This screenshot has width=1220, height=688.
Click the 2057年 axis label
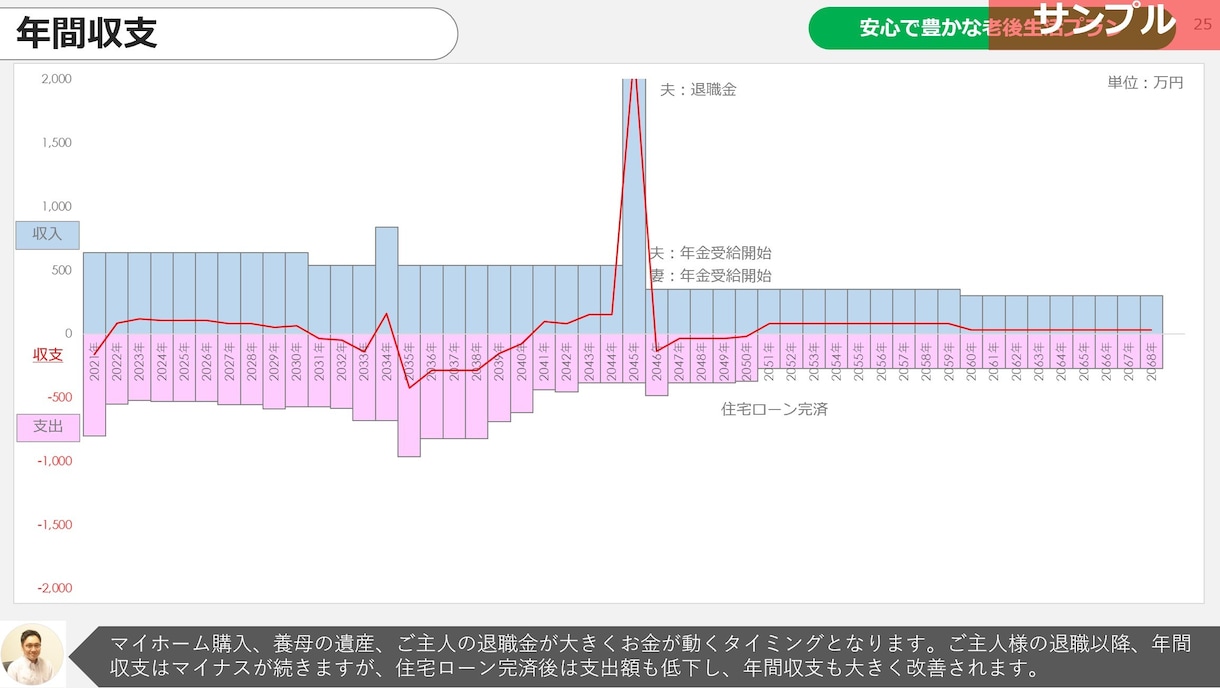pos(904,362)
